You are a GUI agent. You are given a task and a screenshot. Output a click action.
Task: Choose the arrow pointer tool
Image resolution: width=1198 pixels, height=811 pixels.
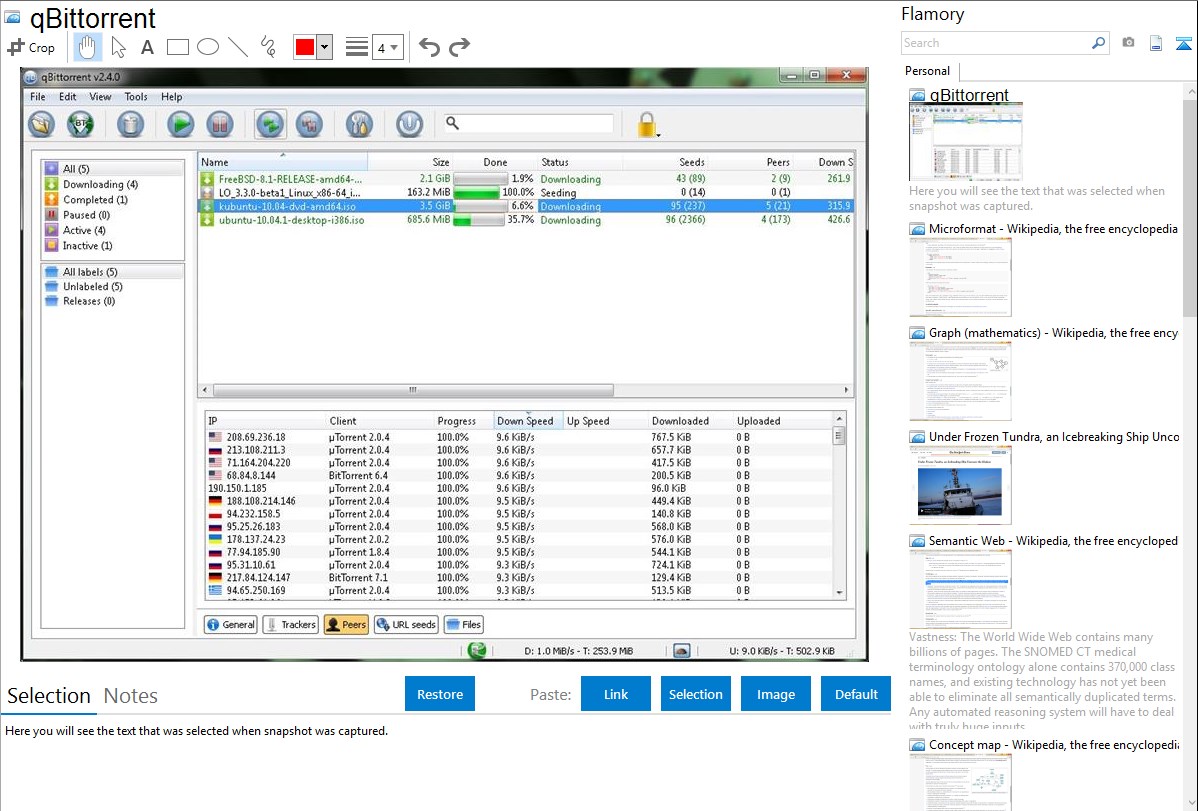[118, 47]
